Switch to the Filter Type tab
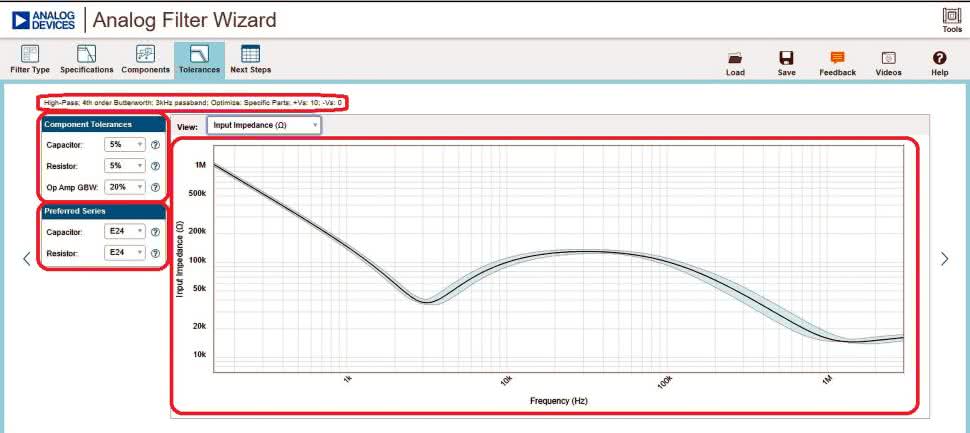 (30, 59)
